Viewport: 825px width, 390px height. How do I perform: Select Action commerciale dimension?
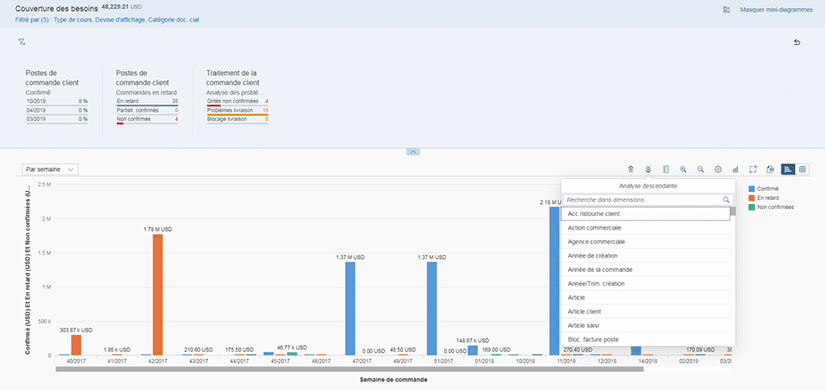pyautogui.click(x=646, y=228)
